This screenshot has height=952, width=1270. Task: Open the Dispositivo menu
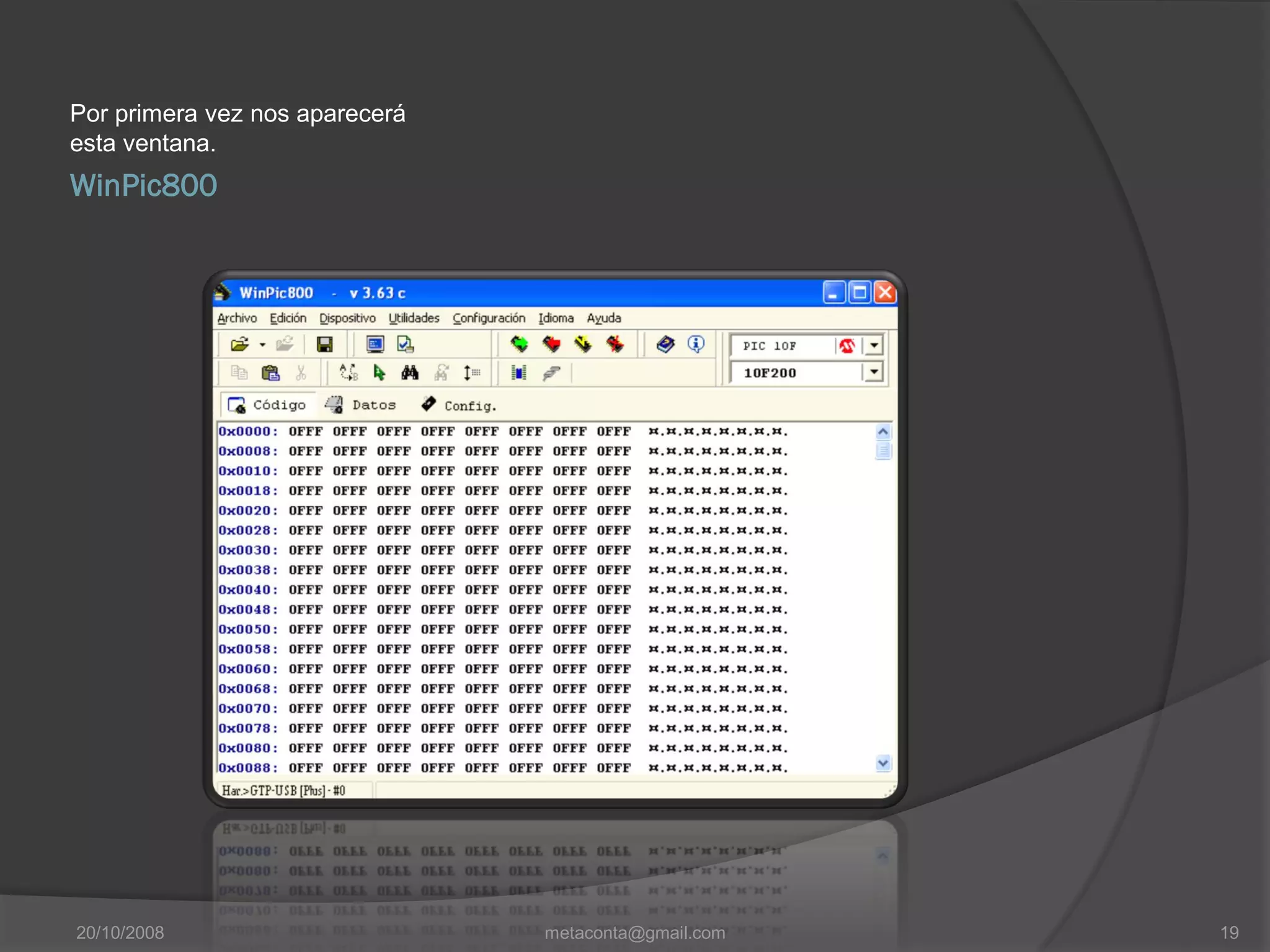[x=347, y=318]
